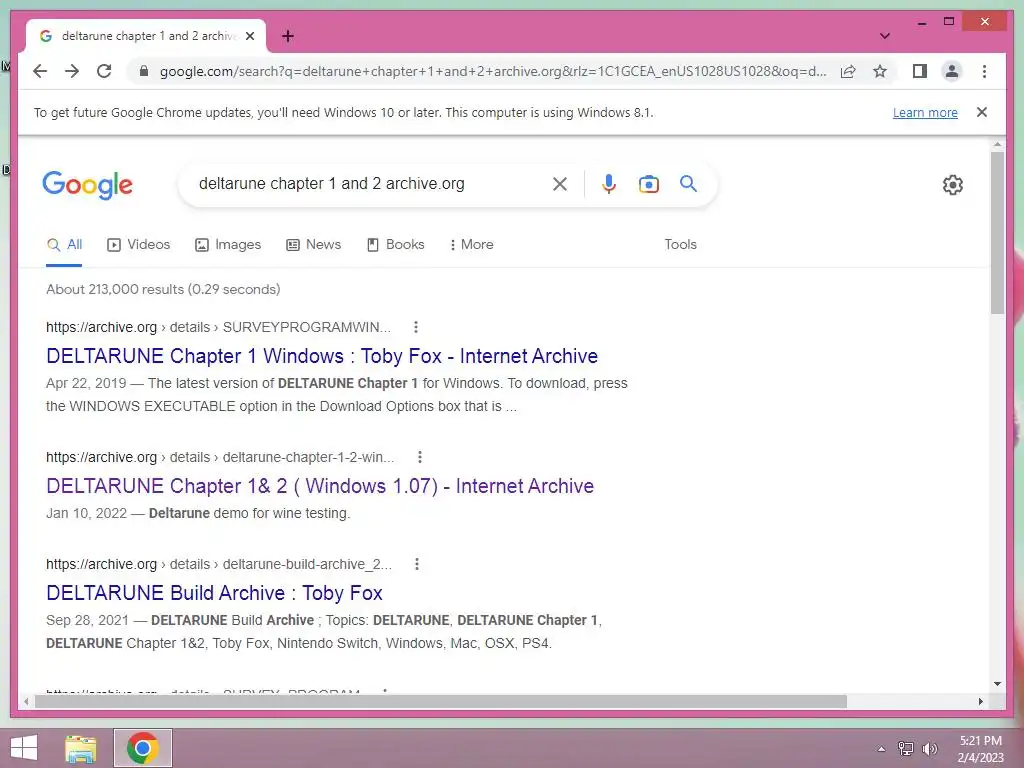The height and width of the screenshot is (768, 1024).
Task: Switch to Videos results
Action: click(138, 245)
